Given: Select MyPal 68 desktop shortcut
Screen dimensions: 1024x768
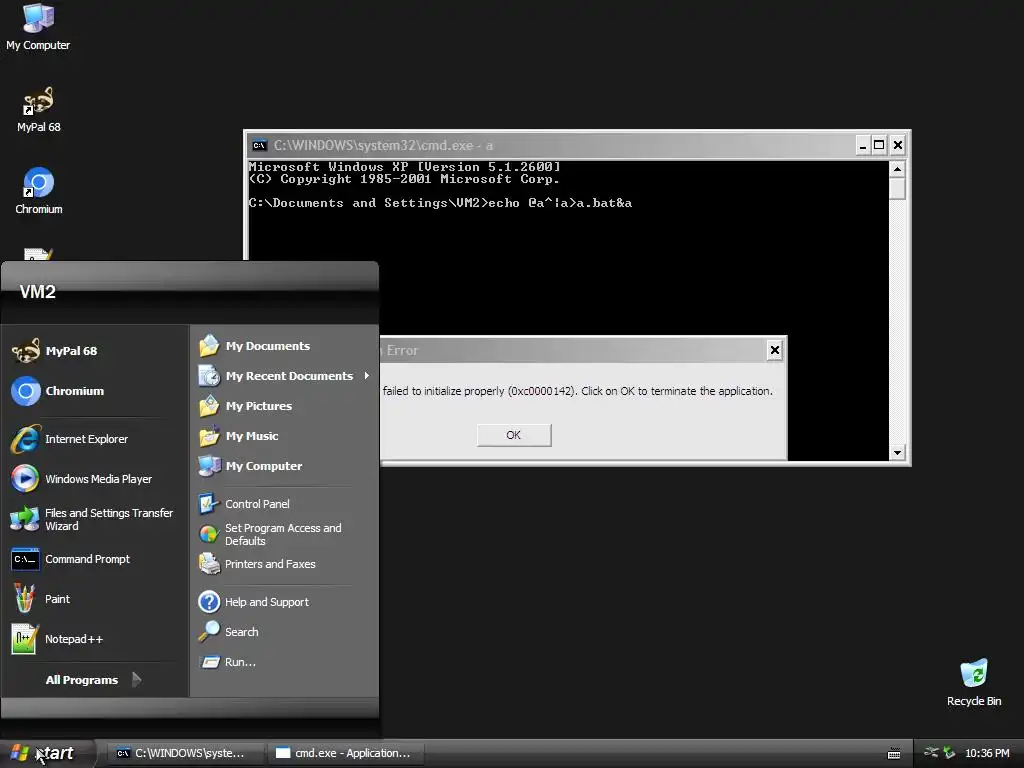Looking at the screenshot, I should point(39,110).
